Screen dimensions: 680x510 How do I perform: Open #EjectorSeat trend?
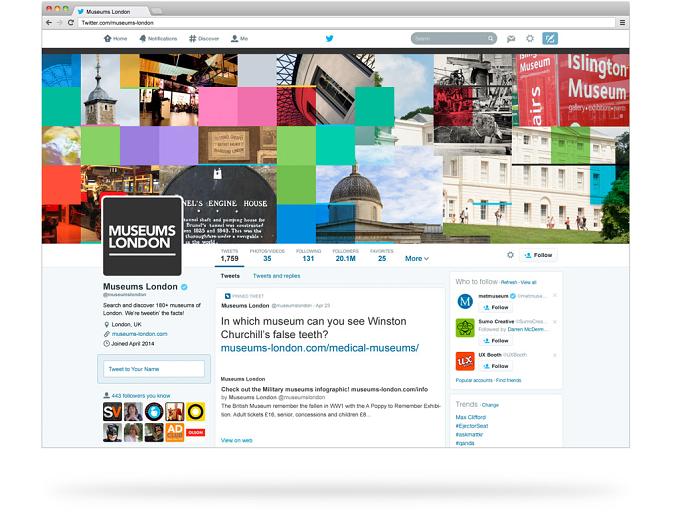(x=472, y=426)
